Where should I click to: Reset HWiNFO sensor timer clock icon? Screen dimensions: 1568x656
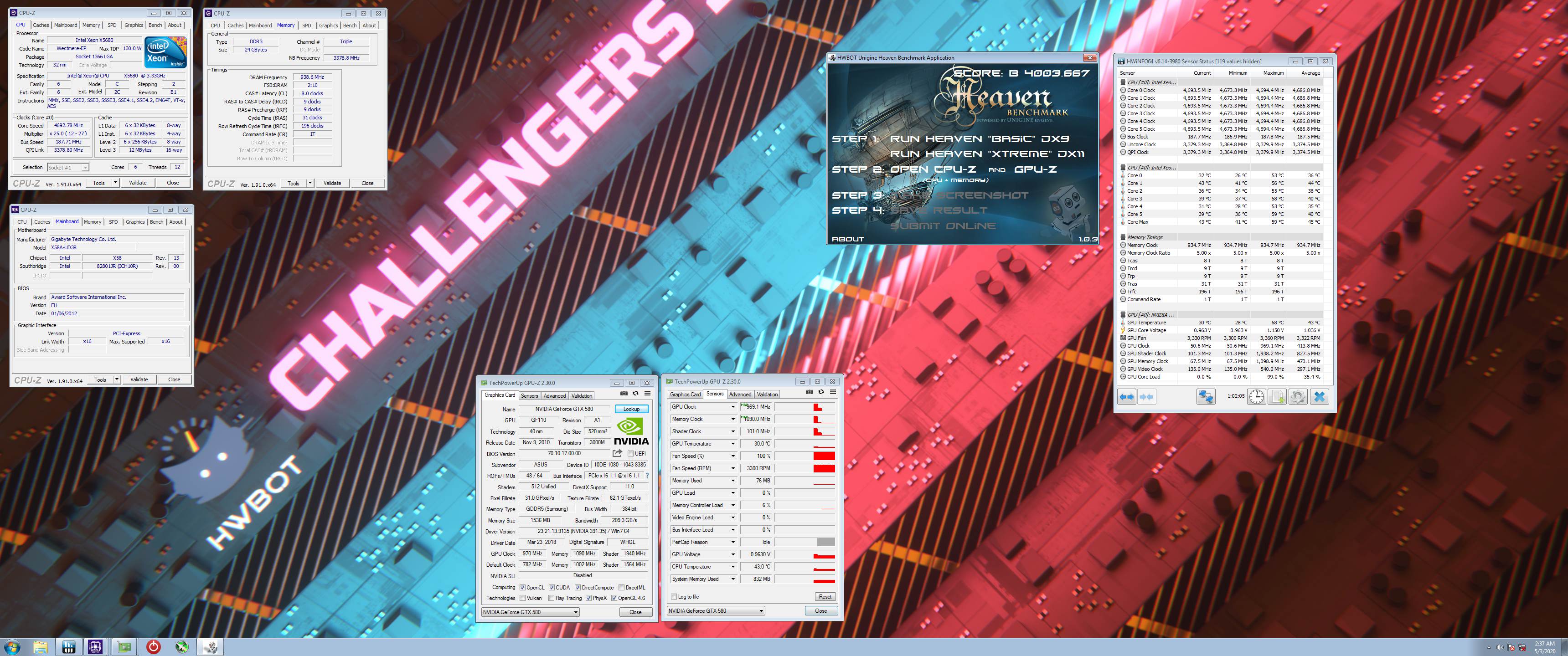(1256, 397)
